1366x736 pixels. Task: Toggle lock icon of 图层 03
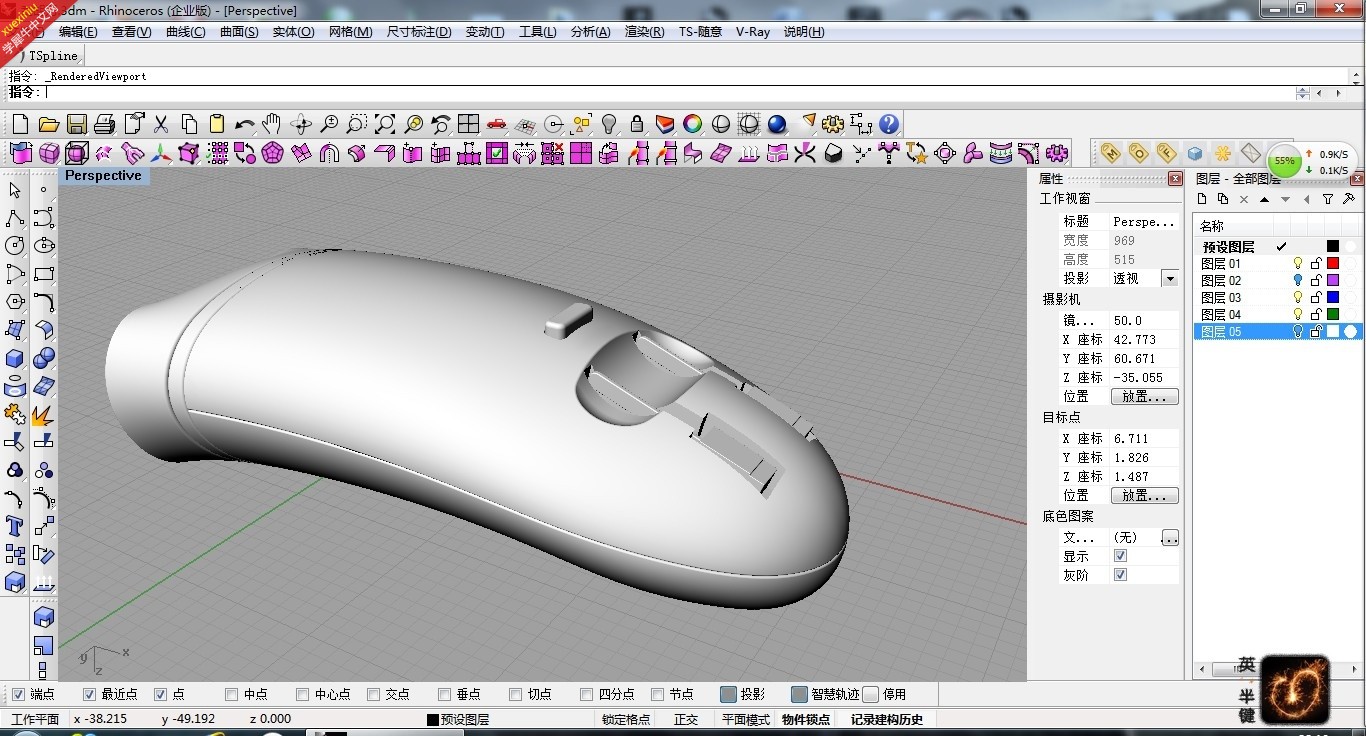pos(1316,297)
